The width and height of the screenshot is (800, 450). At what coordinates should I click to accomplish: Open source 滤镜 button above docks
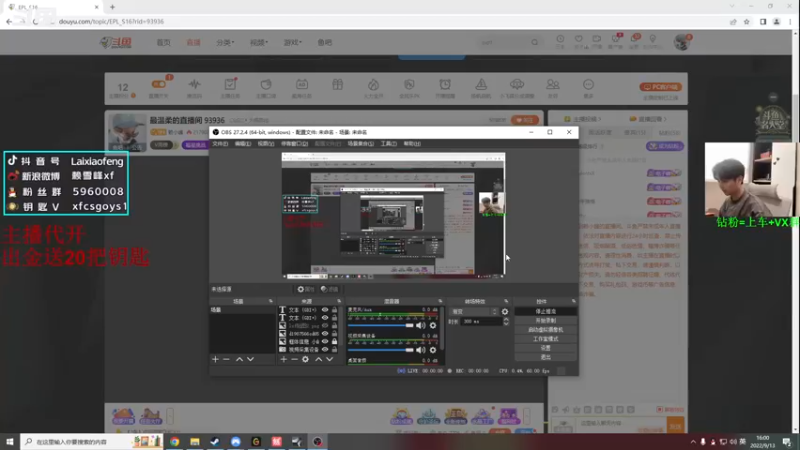pos(330,289)
